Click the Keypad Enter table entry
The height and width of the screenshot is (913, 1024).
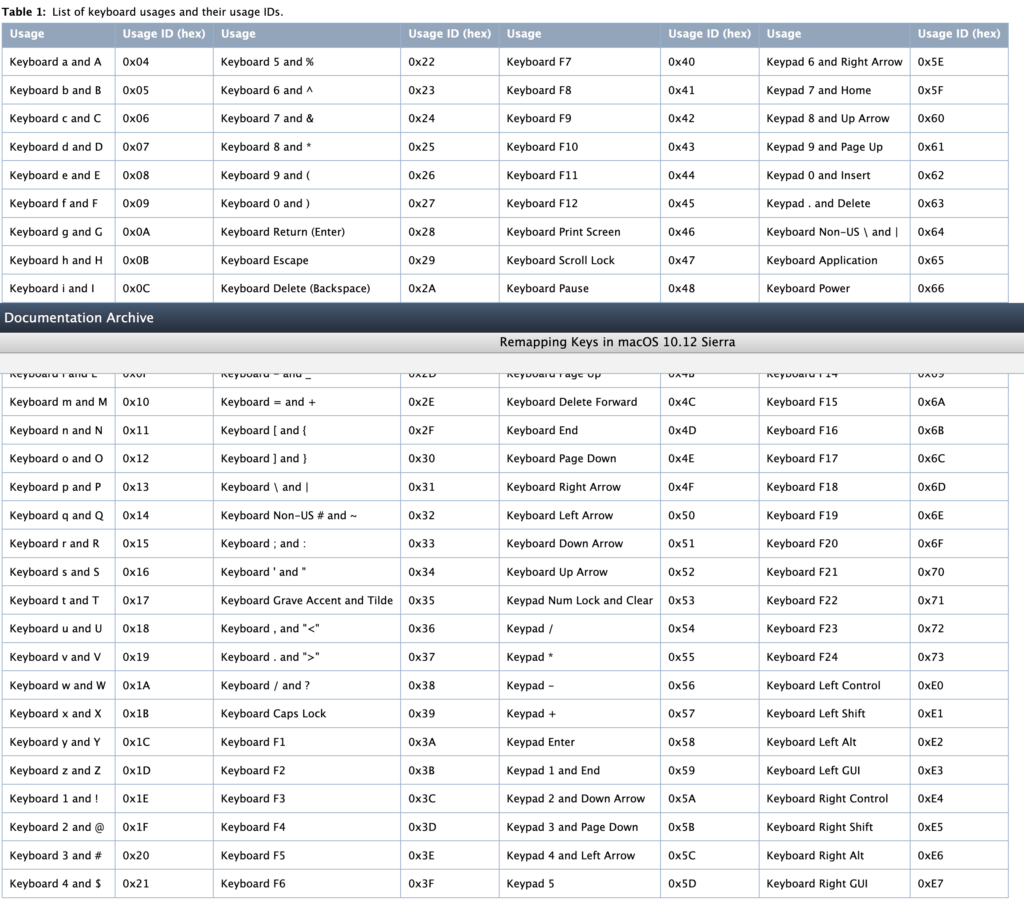(540, 742)
